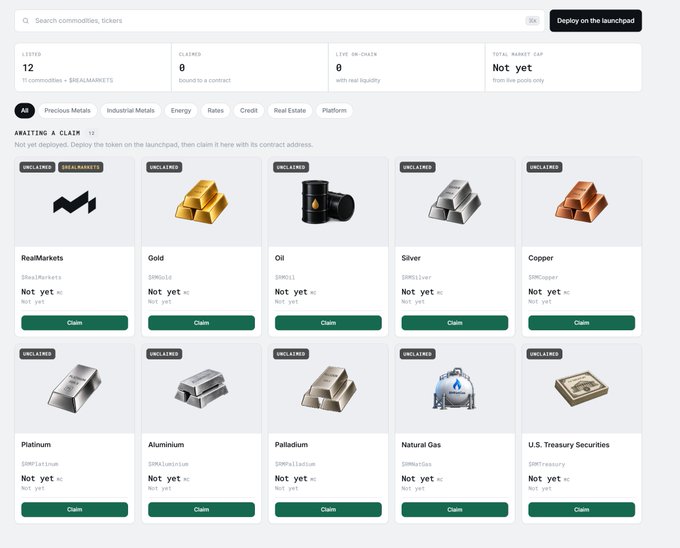Click the UNCLAIMED badge on Platinum card
This screenshot has width=680, height=548.
click(37, 354)
